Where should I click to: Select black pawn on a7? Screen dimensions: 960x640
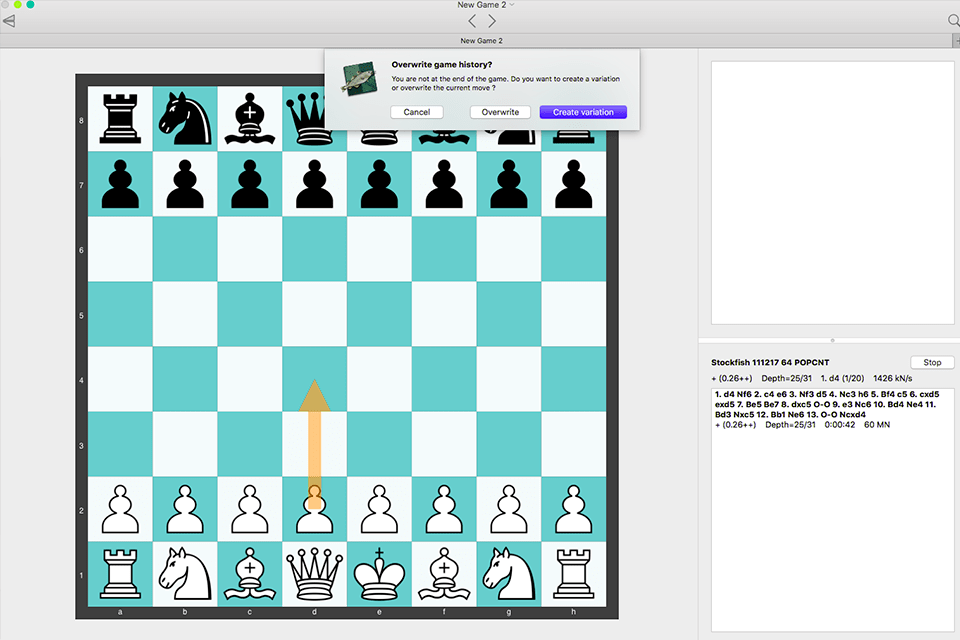coord(120,184)
